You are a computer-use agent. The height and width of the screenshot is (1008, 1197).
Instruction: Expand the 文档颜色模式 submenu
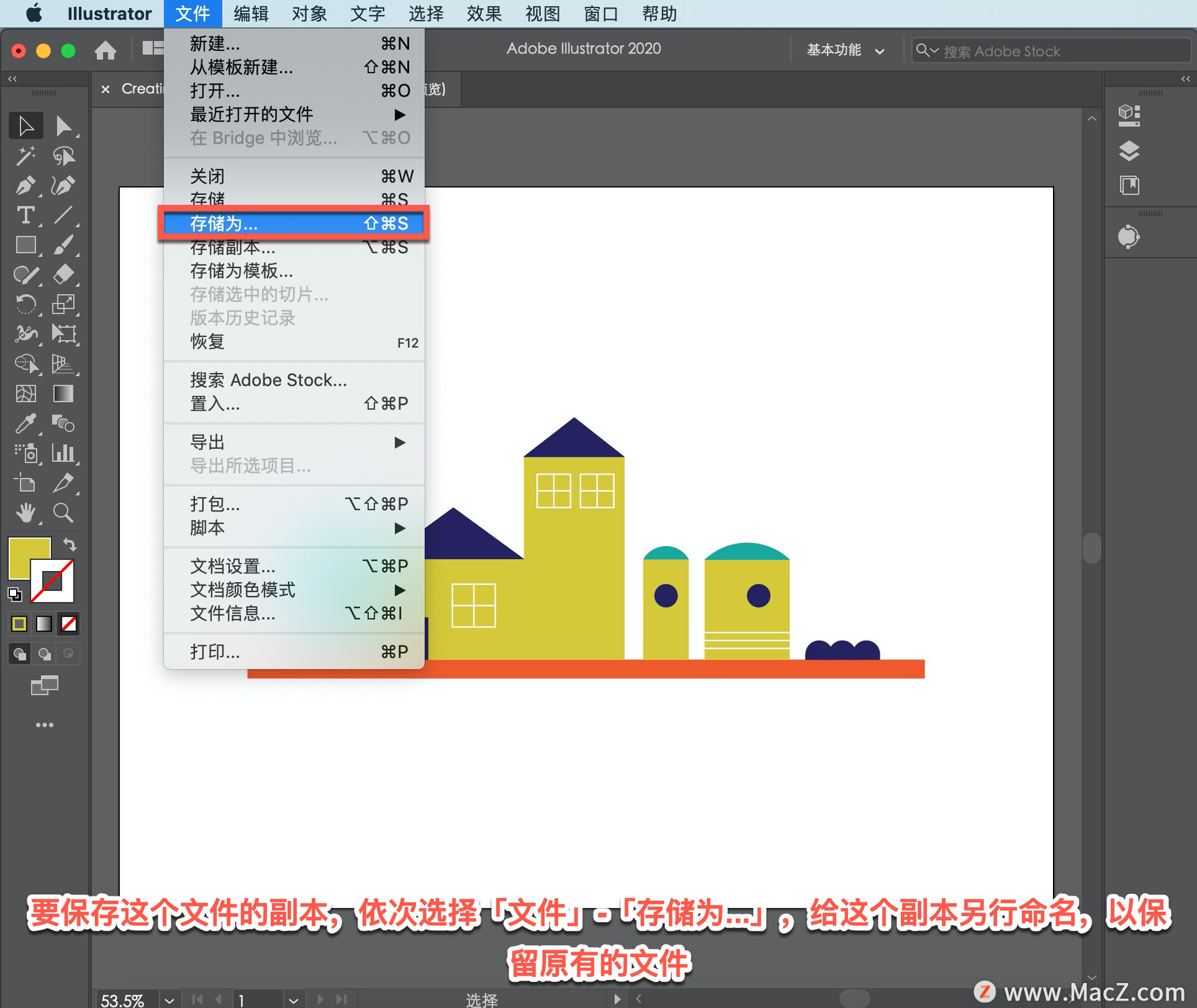pyautogui.click(x=294, y=590)
